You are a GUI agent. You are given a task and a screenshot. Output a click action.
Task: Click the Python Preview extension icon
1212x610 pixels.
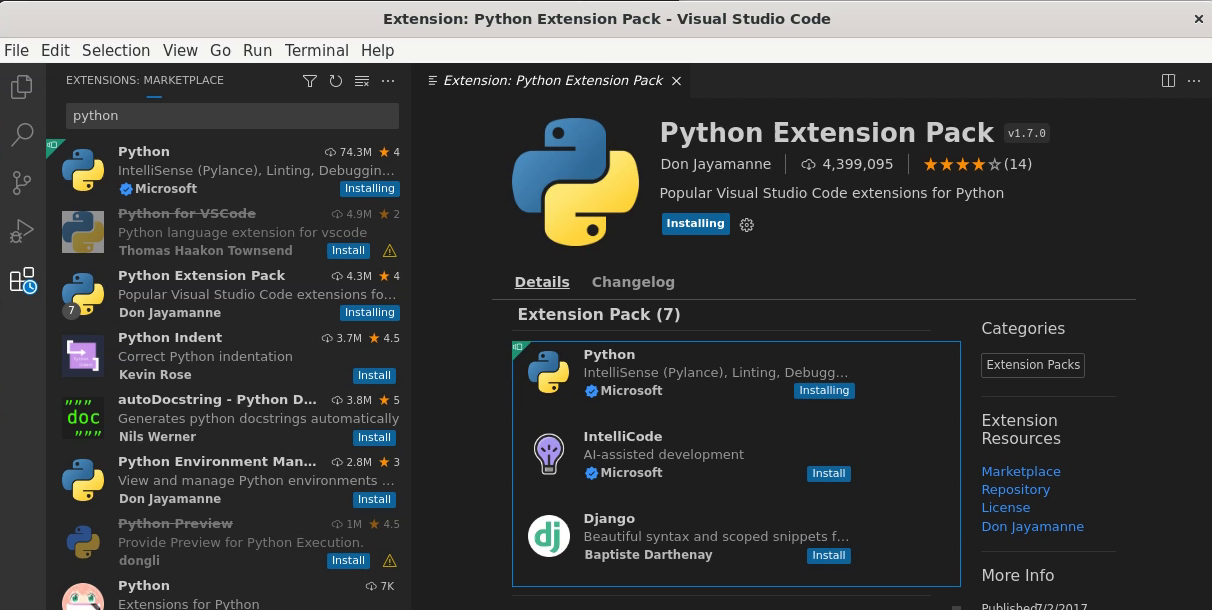(x=83, y=542)
